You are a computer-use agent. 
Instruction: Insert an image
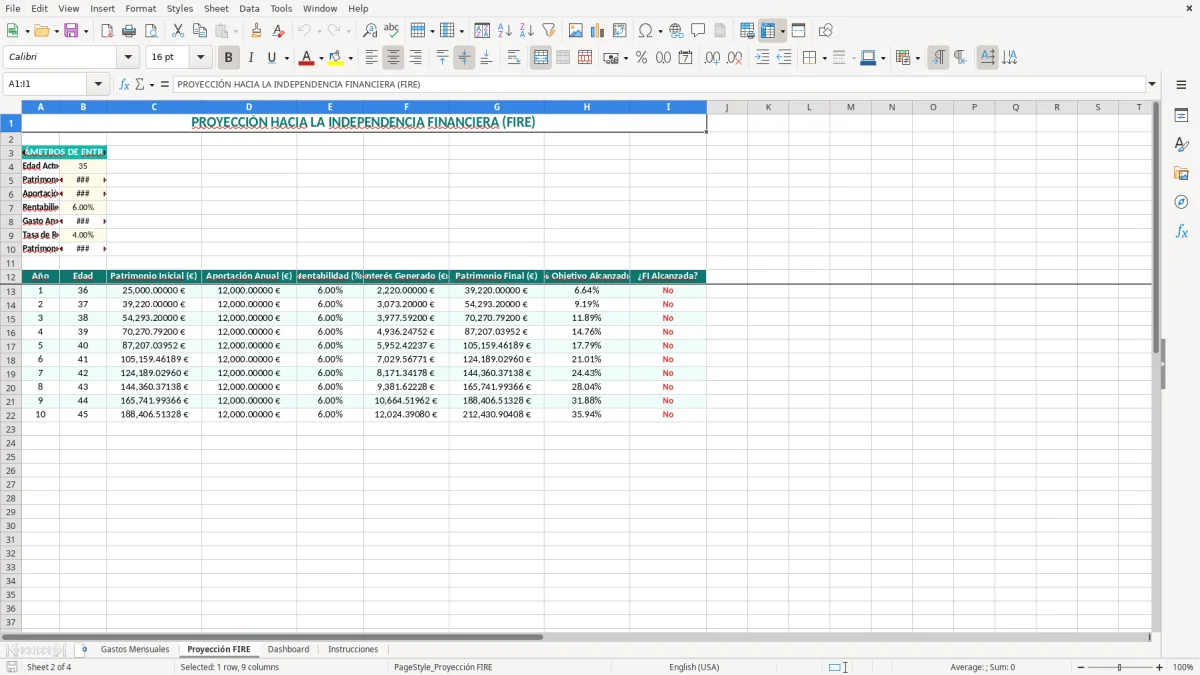tap(576, 31)
